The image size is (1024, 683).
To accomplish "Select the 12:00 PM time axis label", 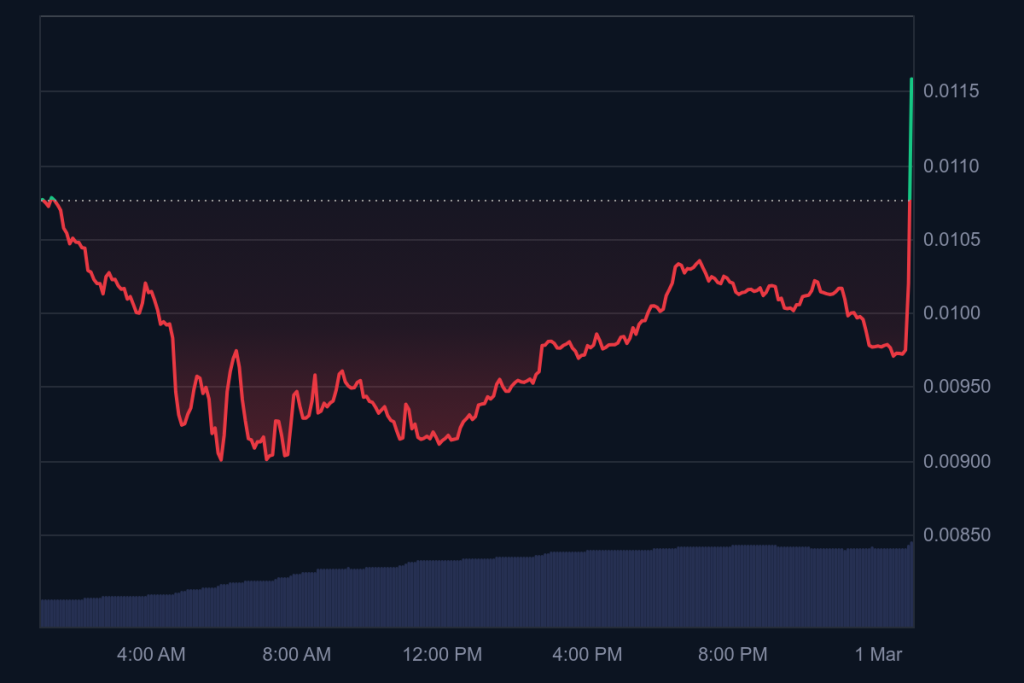I will point(441,655).
